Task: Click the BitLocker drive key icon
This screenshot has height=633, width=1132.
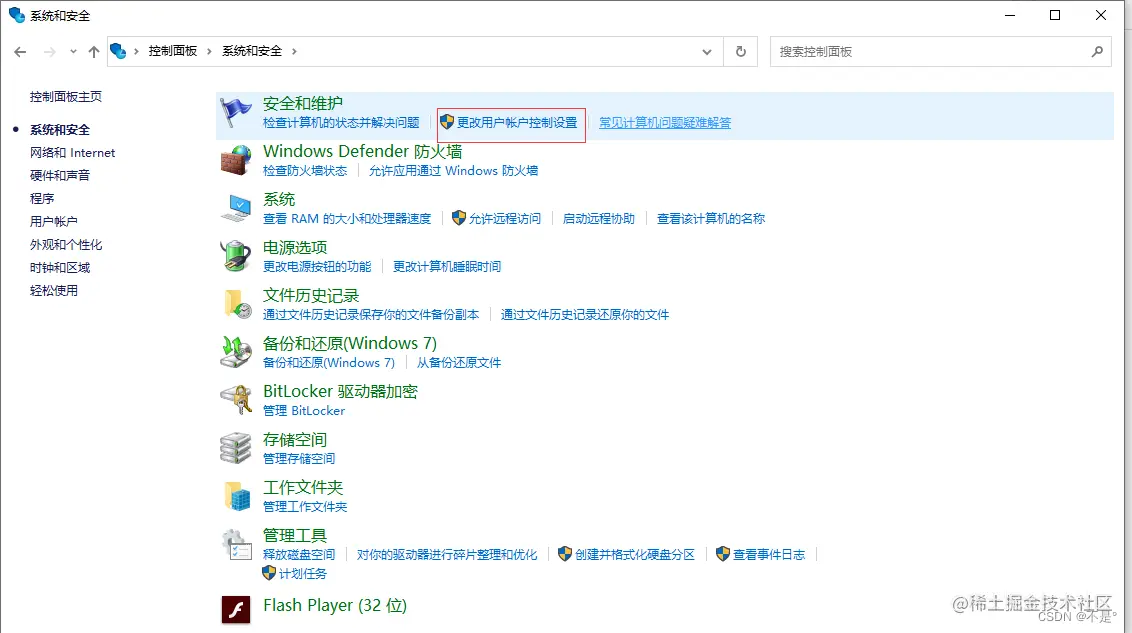Action: (235, 400)
